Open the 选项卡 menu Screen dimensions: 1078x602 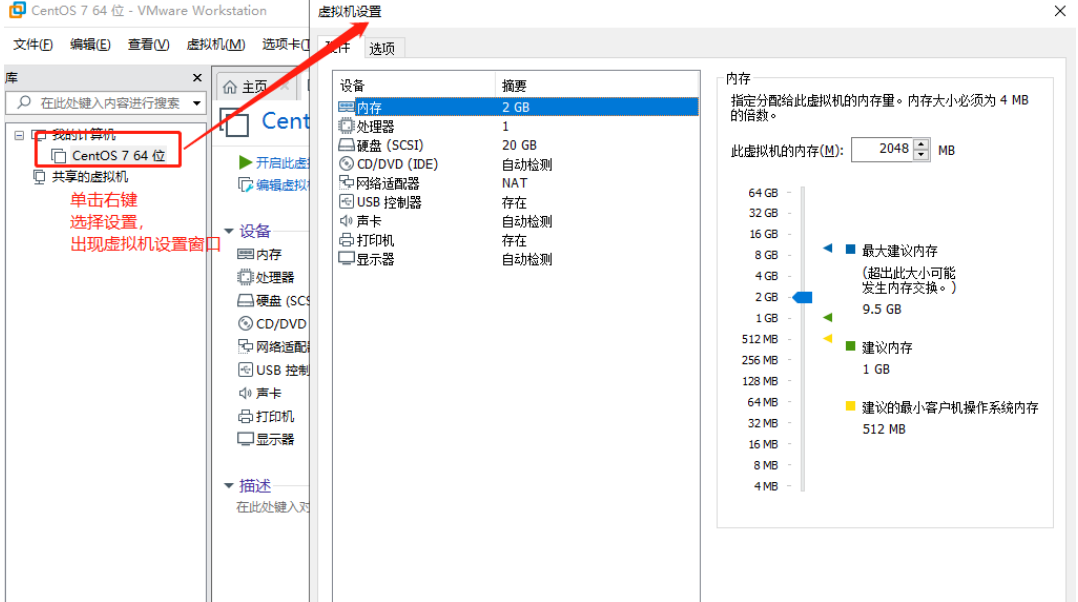point(285,44)
